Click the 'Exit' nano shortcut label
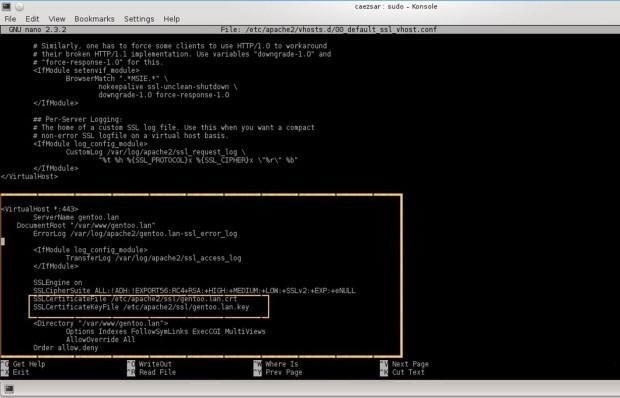Viewport: 620px width, 398px height. click(x=21, y=372)
